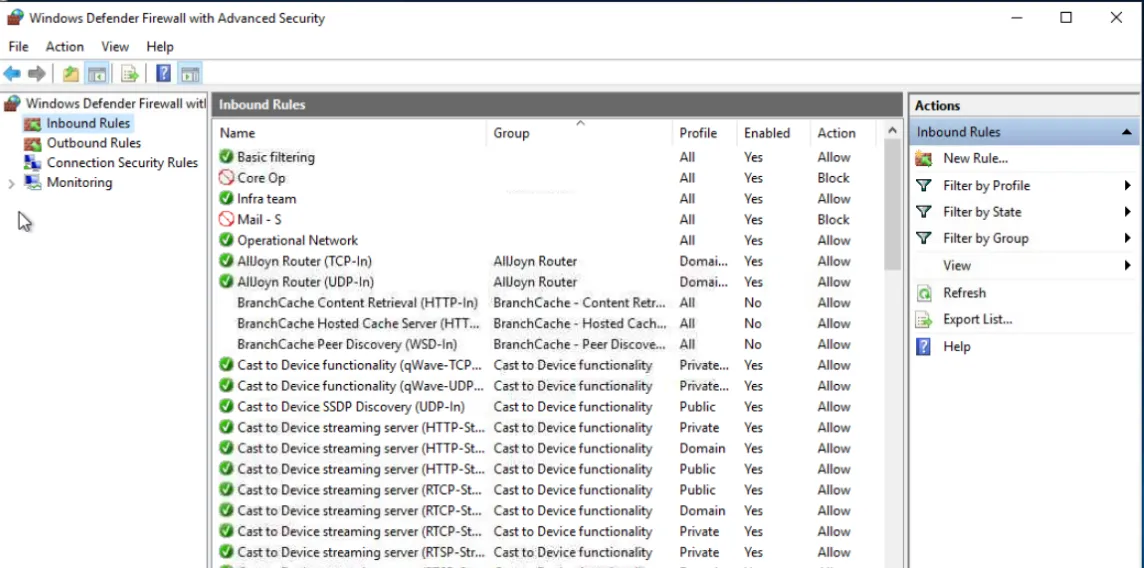Image resolution: width=1144 pixels, height=568 pixels.
Task: Click the blocked icon beside Core Op
Action: [226, 178]
